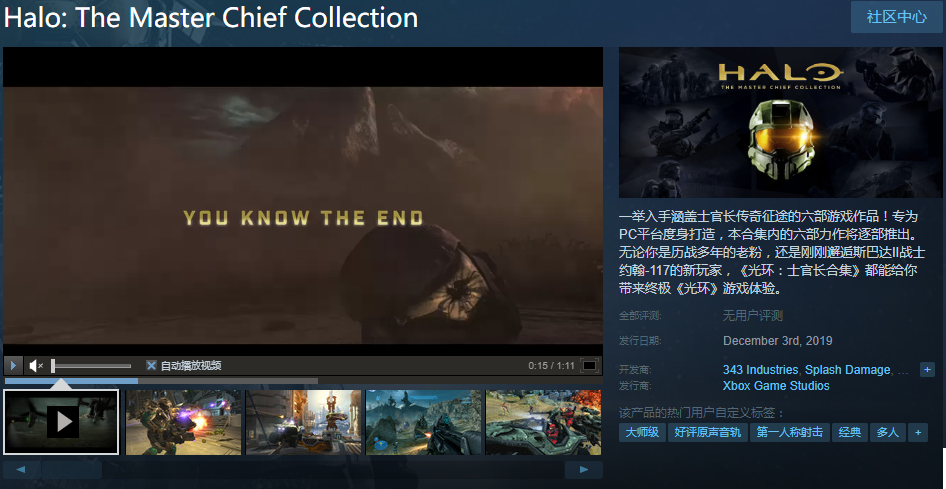The height and width of the screenshot is (489, 946).
Task: Open Xbox Game Studios publisher link
Action: (x=776, y=386)
